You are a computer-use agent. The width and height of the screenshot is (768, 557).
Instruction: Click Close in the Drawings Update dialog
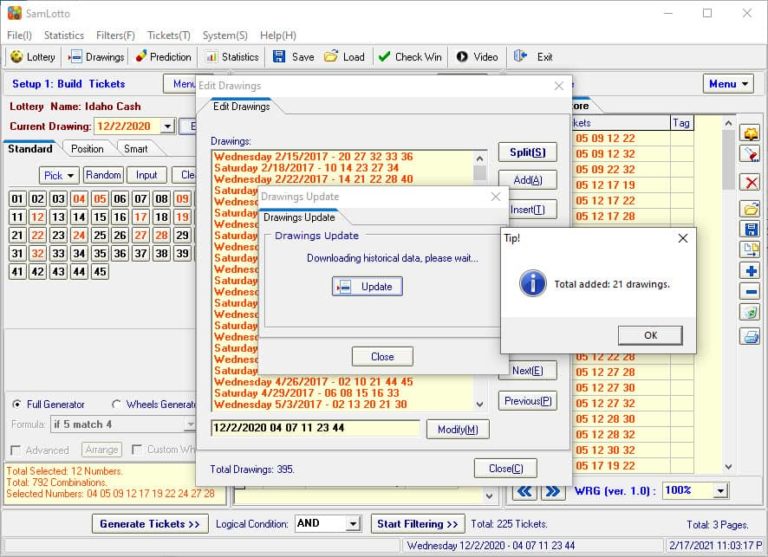pos(383,357)
